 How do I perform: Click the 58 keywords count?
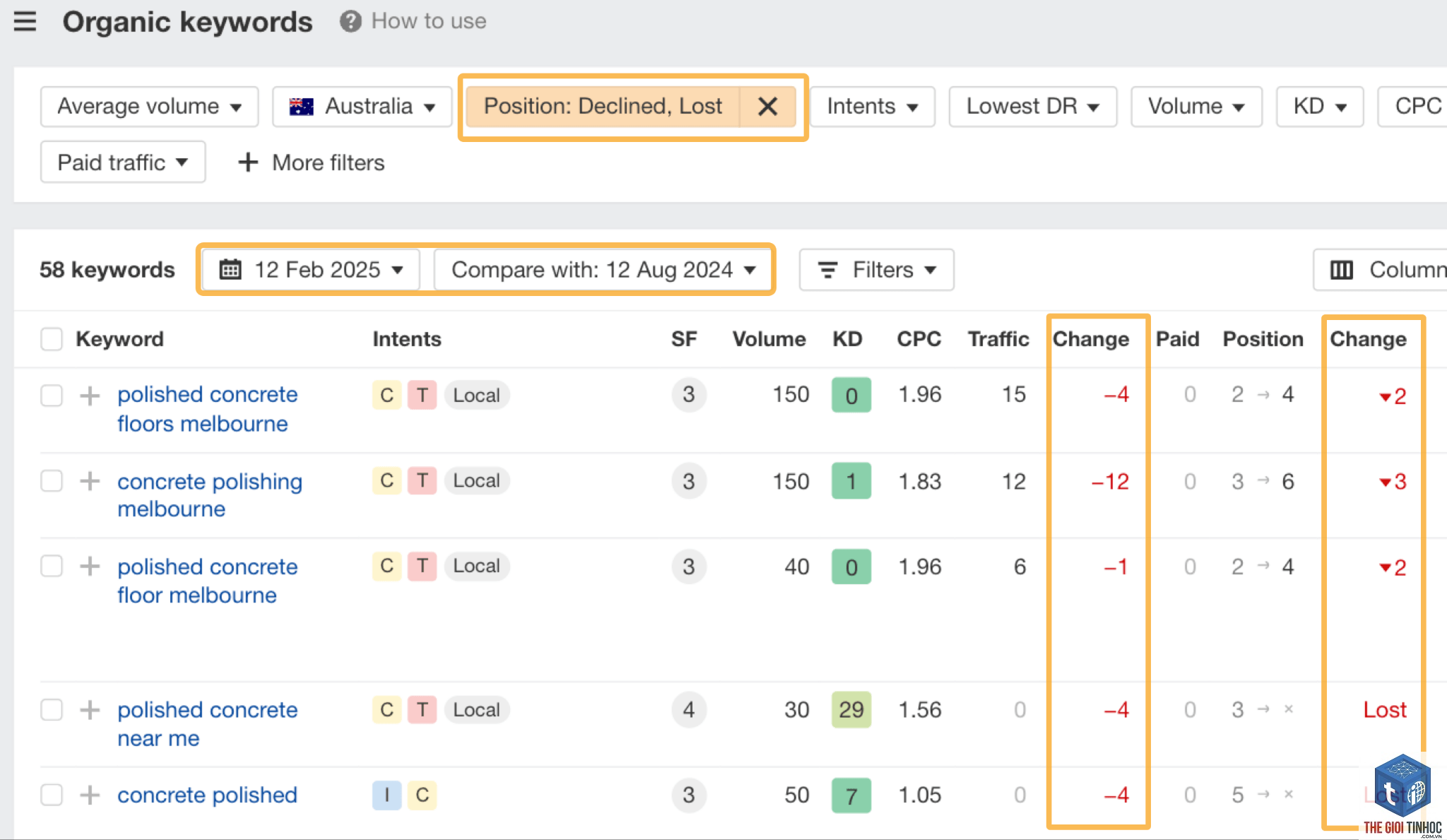coord(107,270)
